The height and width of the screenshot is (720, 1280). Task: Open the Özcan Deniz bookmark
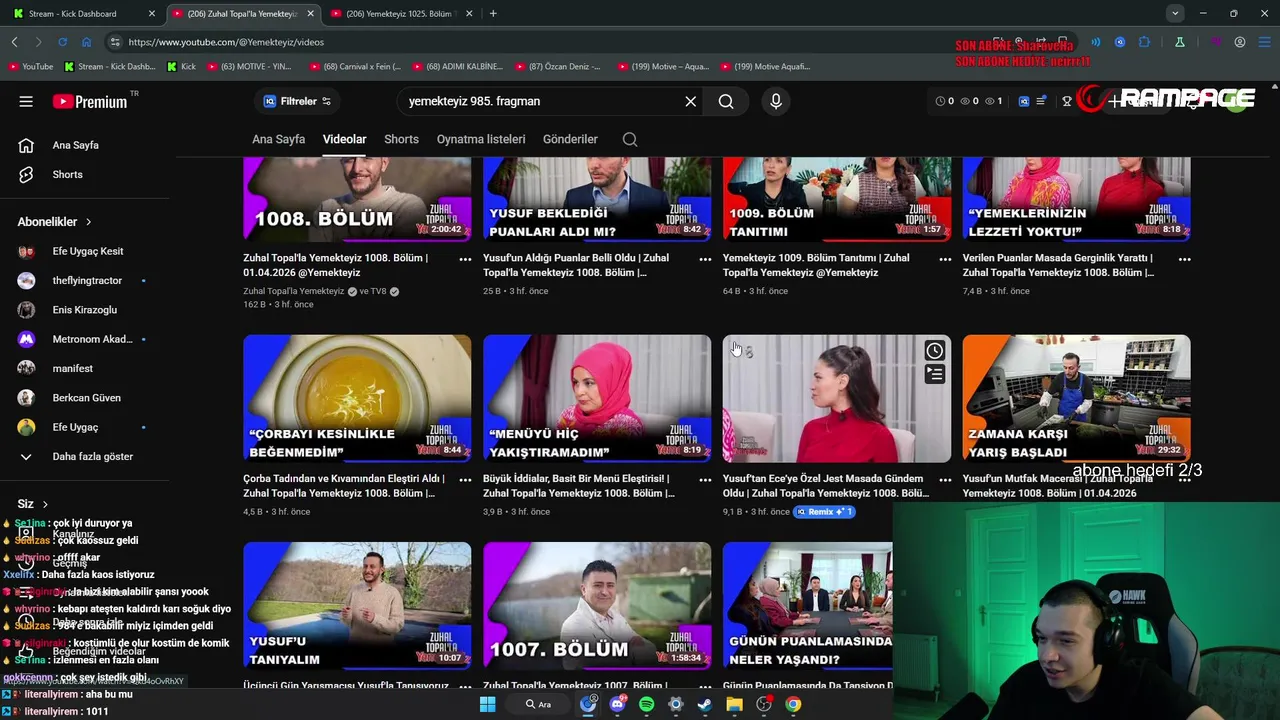(x=557, y=66)
